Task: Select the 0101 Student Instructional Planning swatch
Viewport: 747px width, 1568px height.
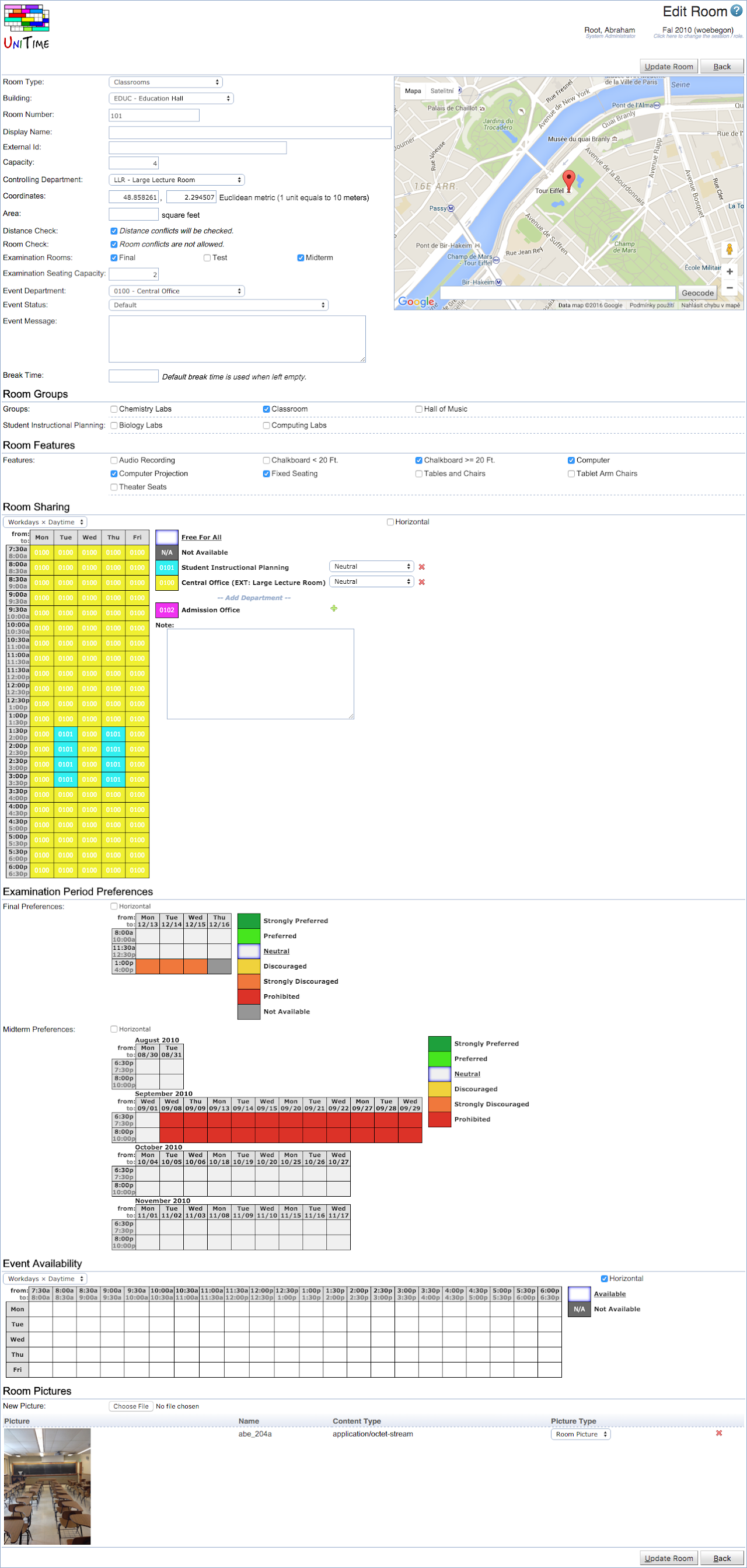Action: pyautogui.click(x=167, y=567)
